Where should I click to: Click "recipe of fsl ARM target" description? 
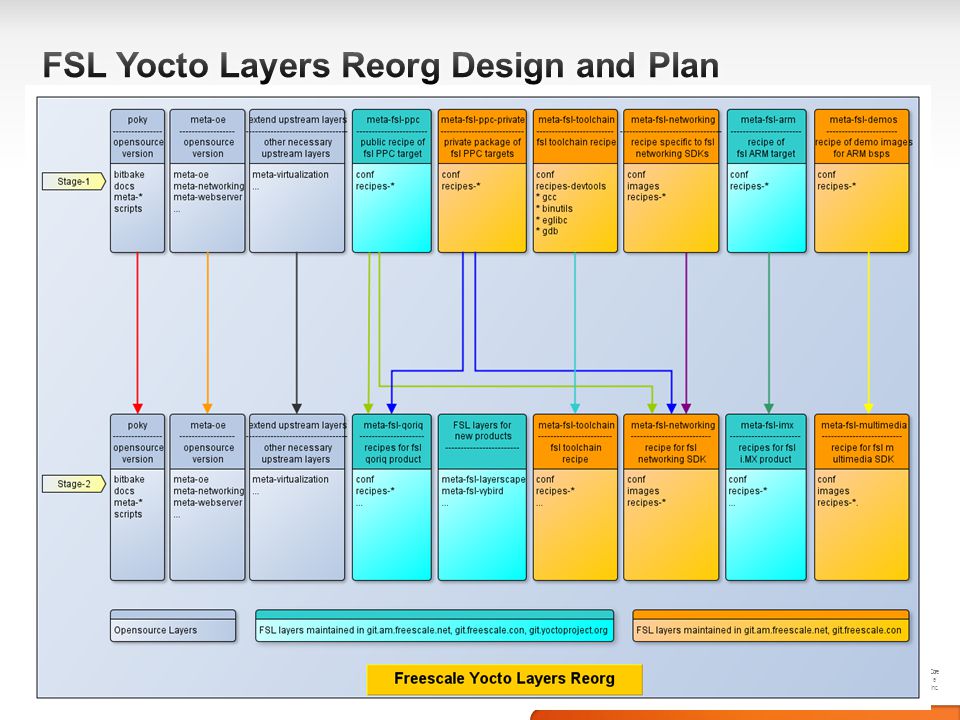pyautogui.click(x=767, y=148)
